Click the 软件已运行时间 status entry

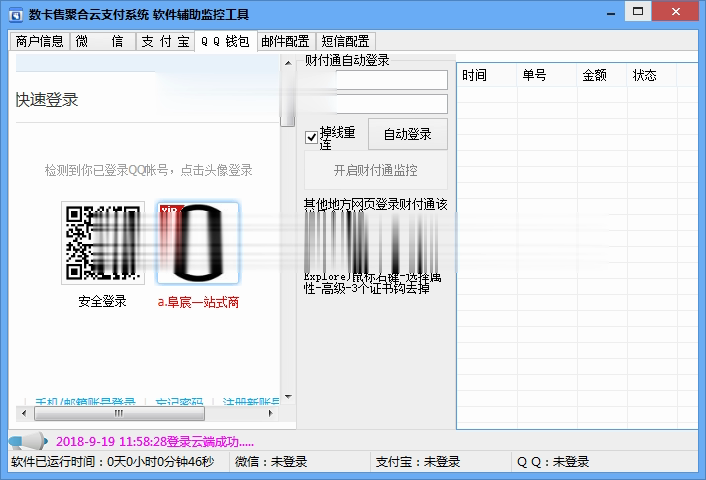(113, 462)
